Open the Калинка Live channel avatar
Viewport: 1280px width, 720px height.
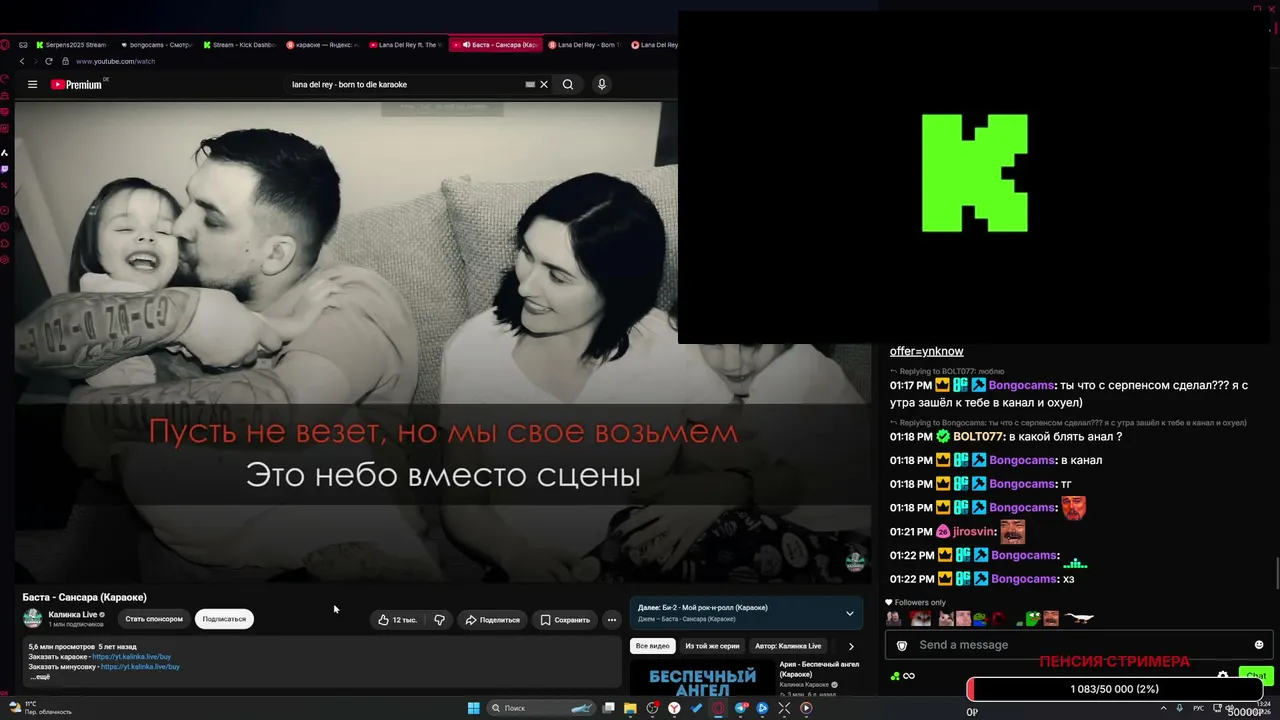33,618
